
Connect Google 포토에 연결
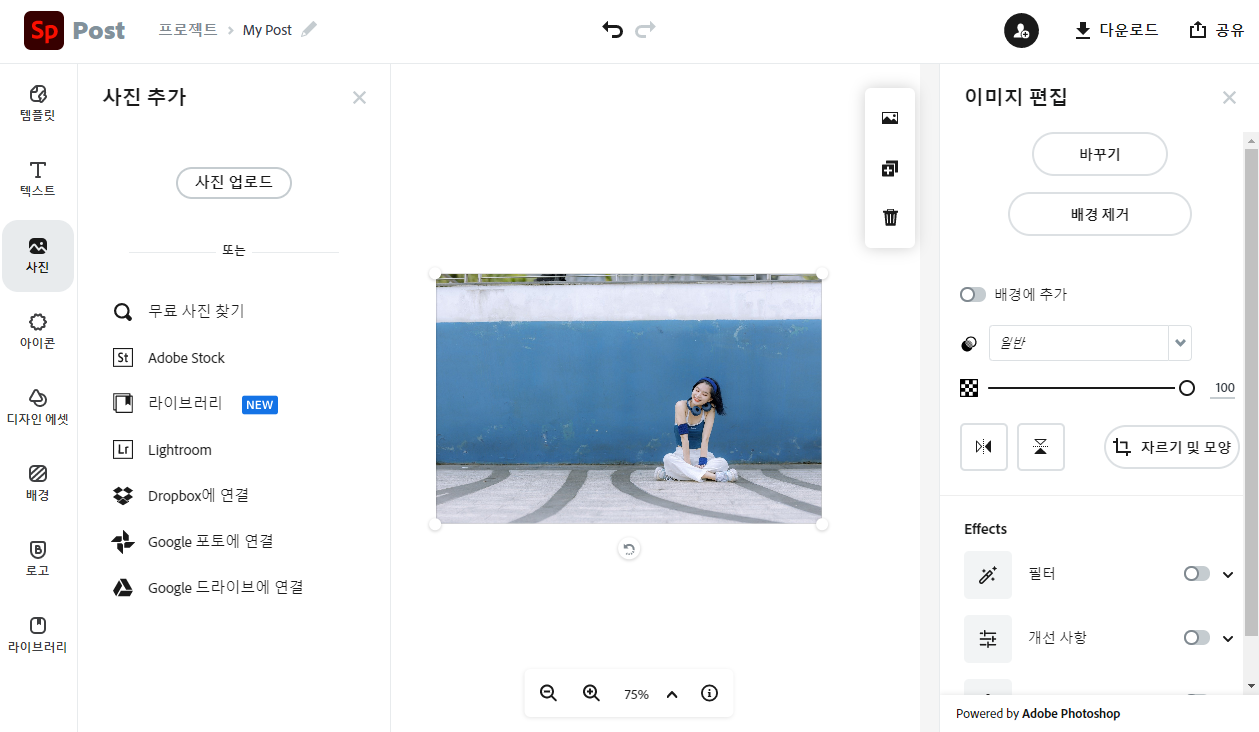[210, 542]
